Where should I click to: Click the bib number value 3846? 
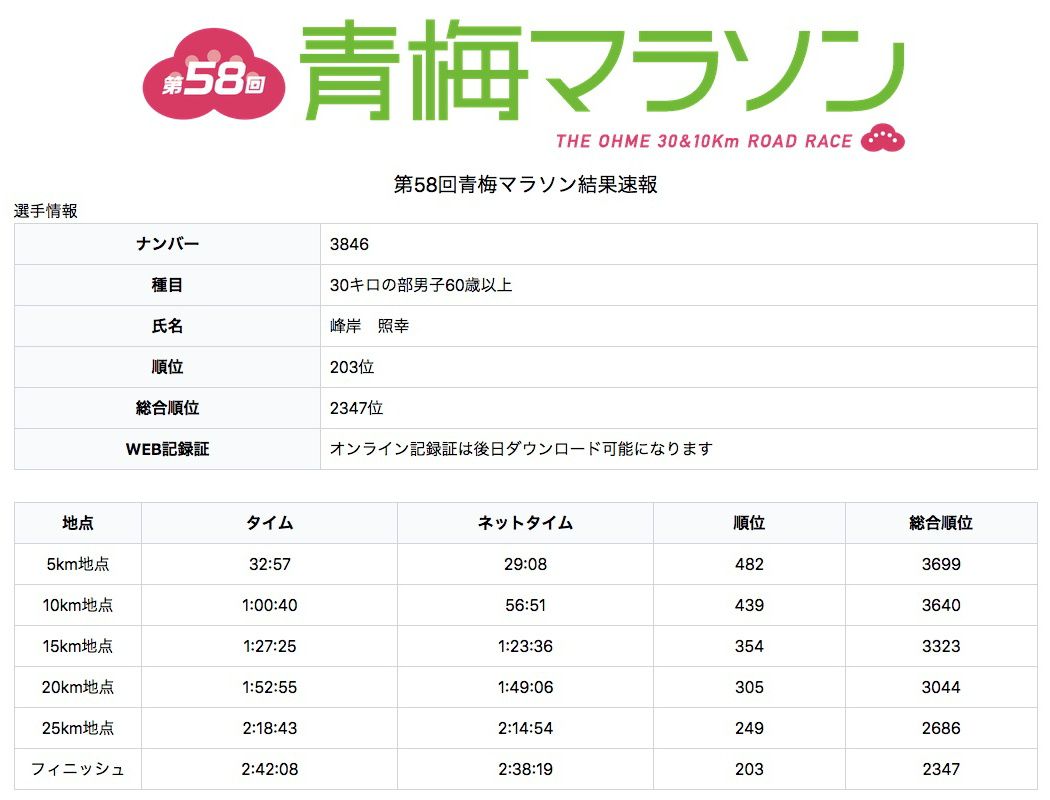click(x=349, y=245)
